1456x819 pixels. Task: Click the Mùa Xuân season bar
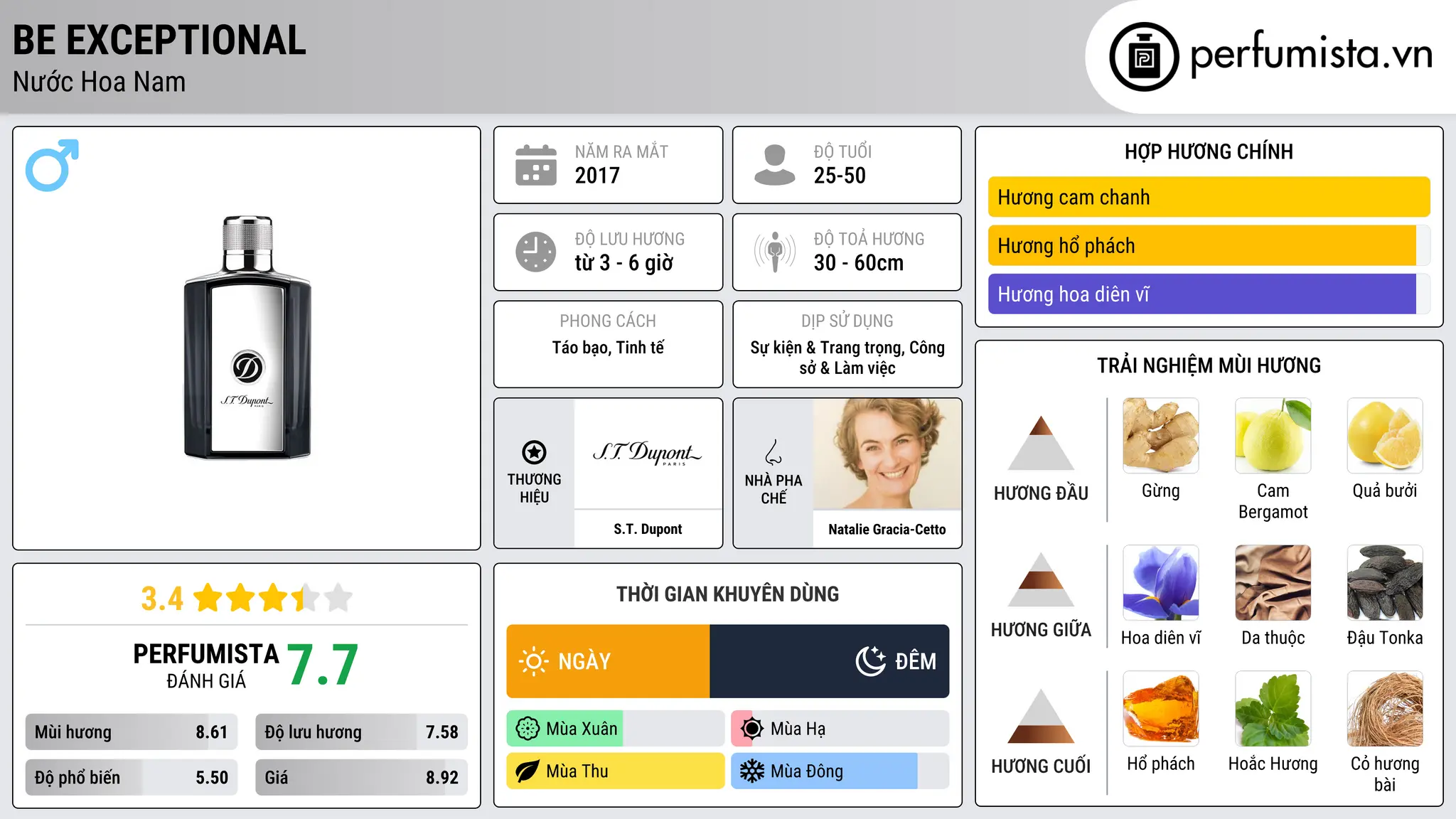[x=616, y=729]
